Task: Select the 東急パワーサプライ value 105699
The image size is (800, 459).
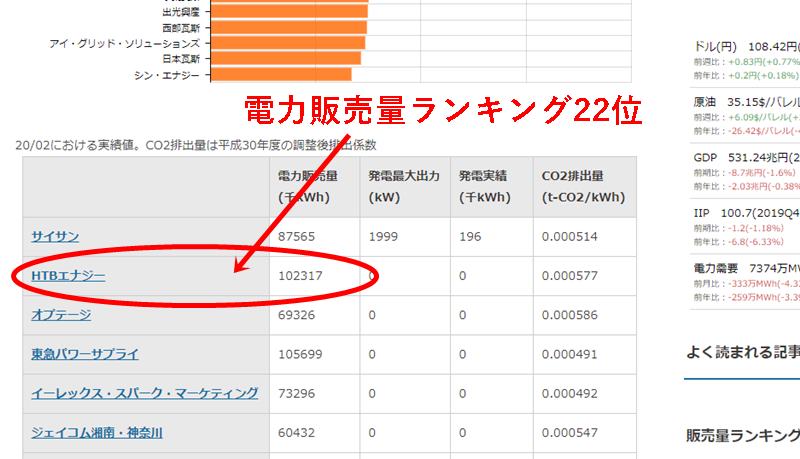Action: coord(301,354)
